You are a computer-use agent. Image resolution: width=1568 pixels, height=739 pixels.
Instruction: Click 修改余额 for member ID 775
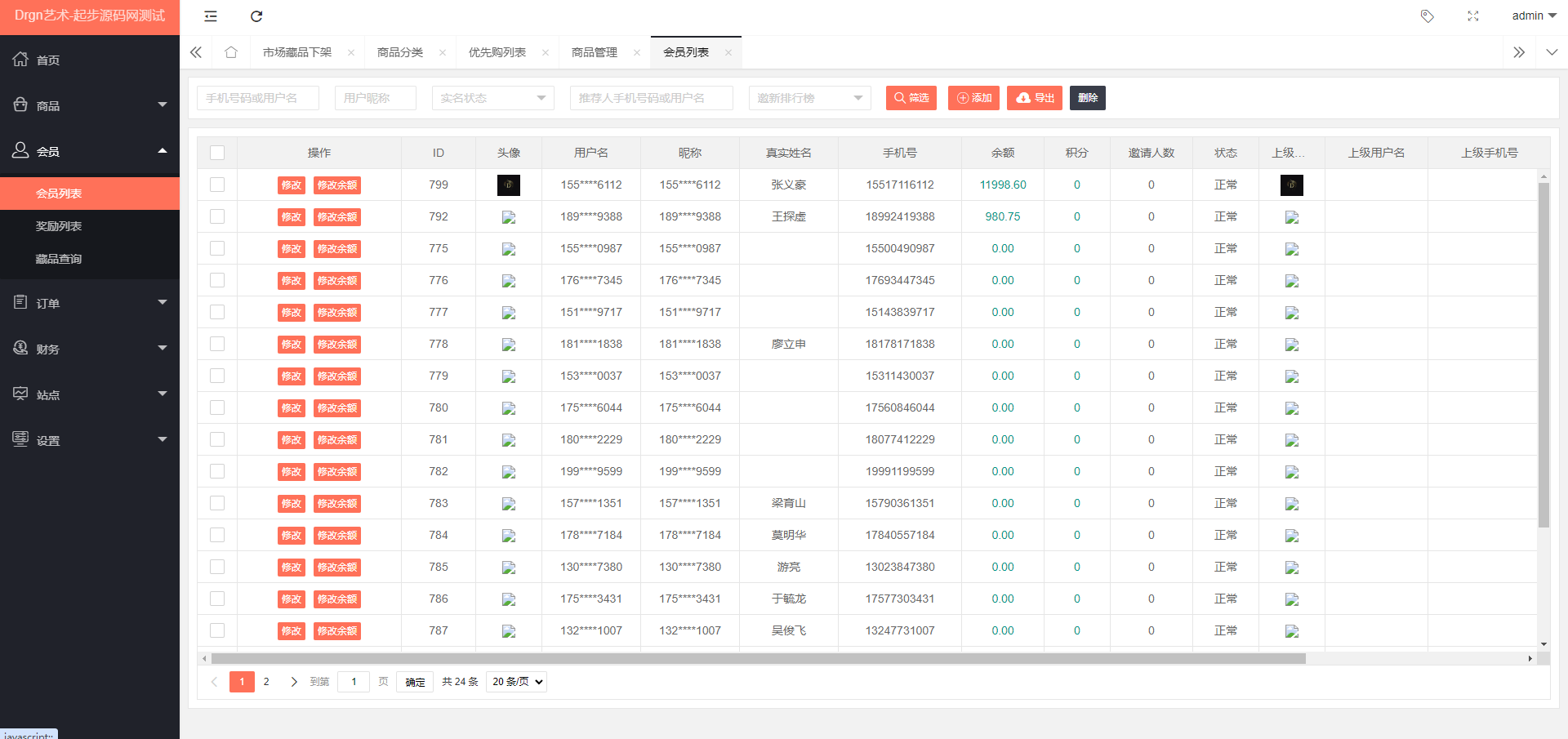337,249
